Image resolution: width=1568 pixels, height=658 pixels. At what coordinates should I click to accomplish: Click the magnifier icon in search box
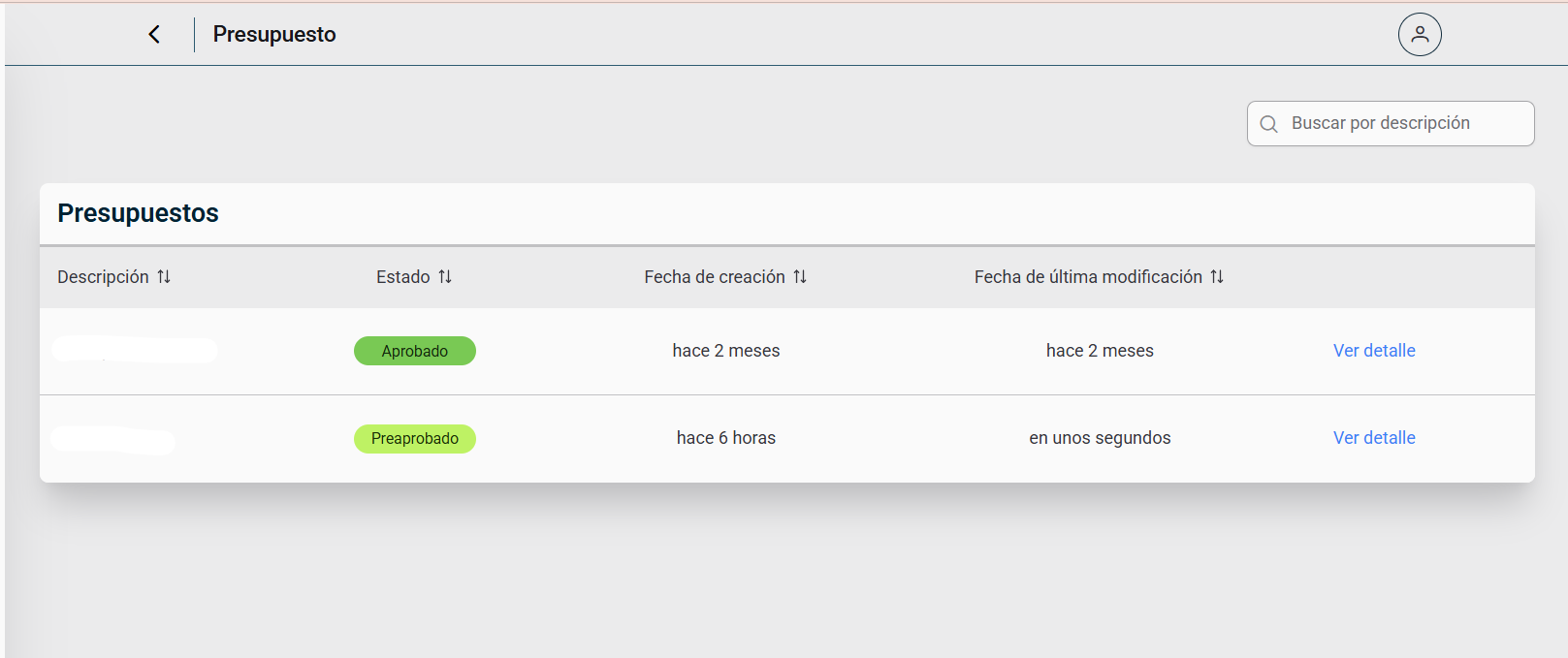pyautogui.click(x=1268, y=124)
